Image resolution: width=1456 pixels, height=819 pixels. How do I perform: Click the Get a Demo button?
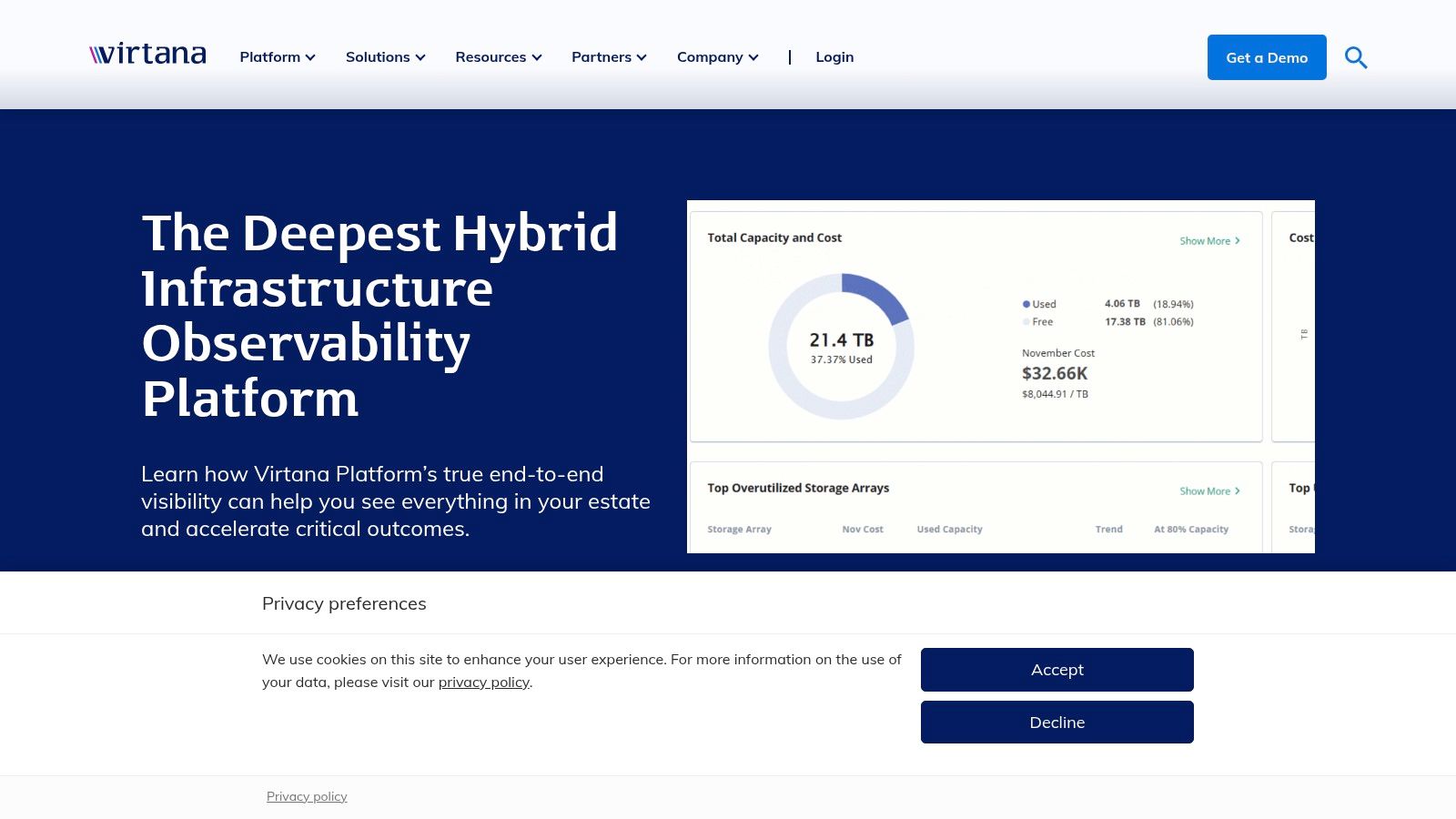coord(1267,57)
